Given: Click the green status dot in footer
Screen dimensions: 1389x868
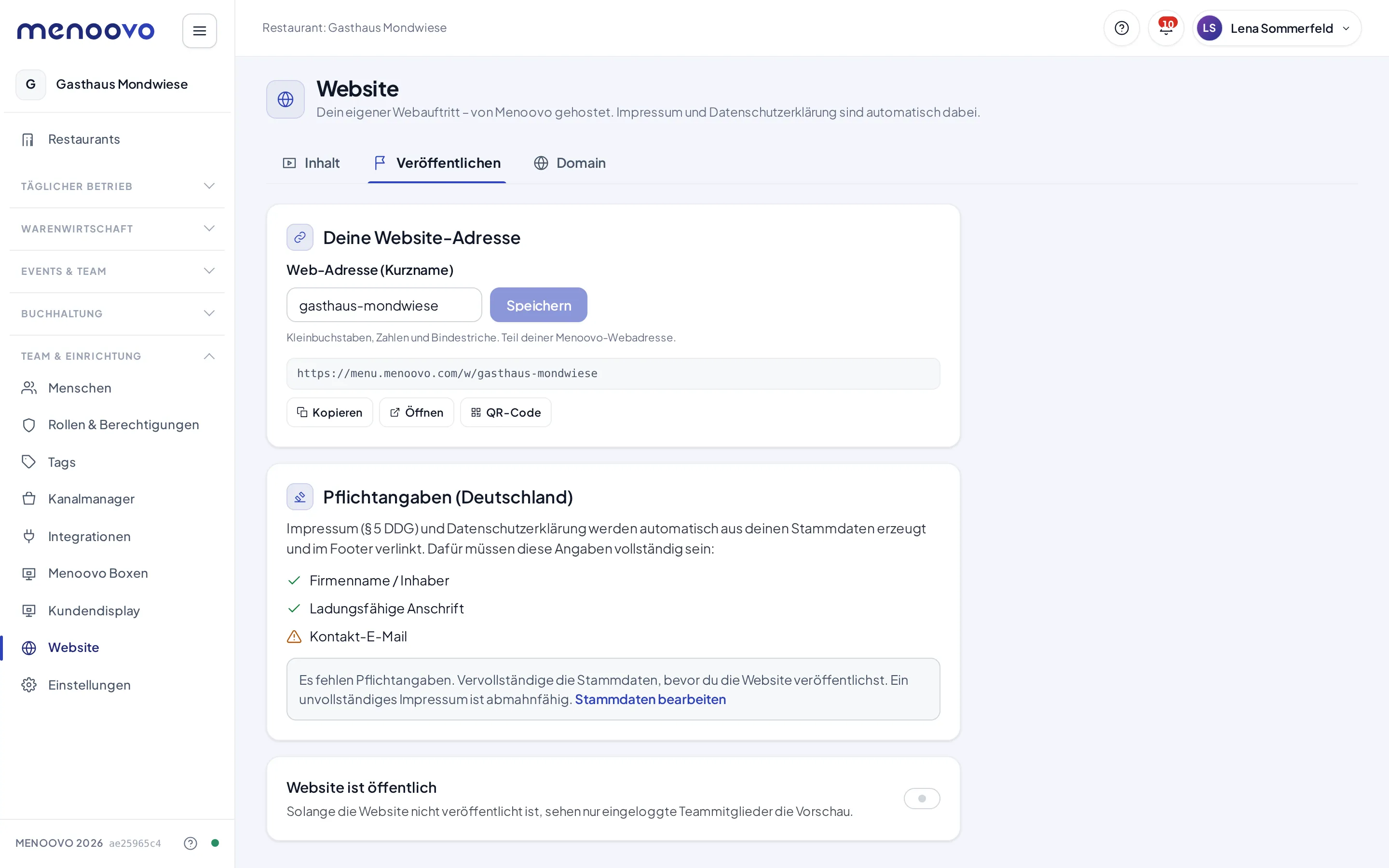Looking at the screenshot, I should pyautogui.click(x=215, y=843).
